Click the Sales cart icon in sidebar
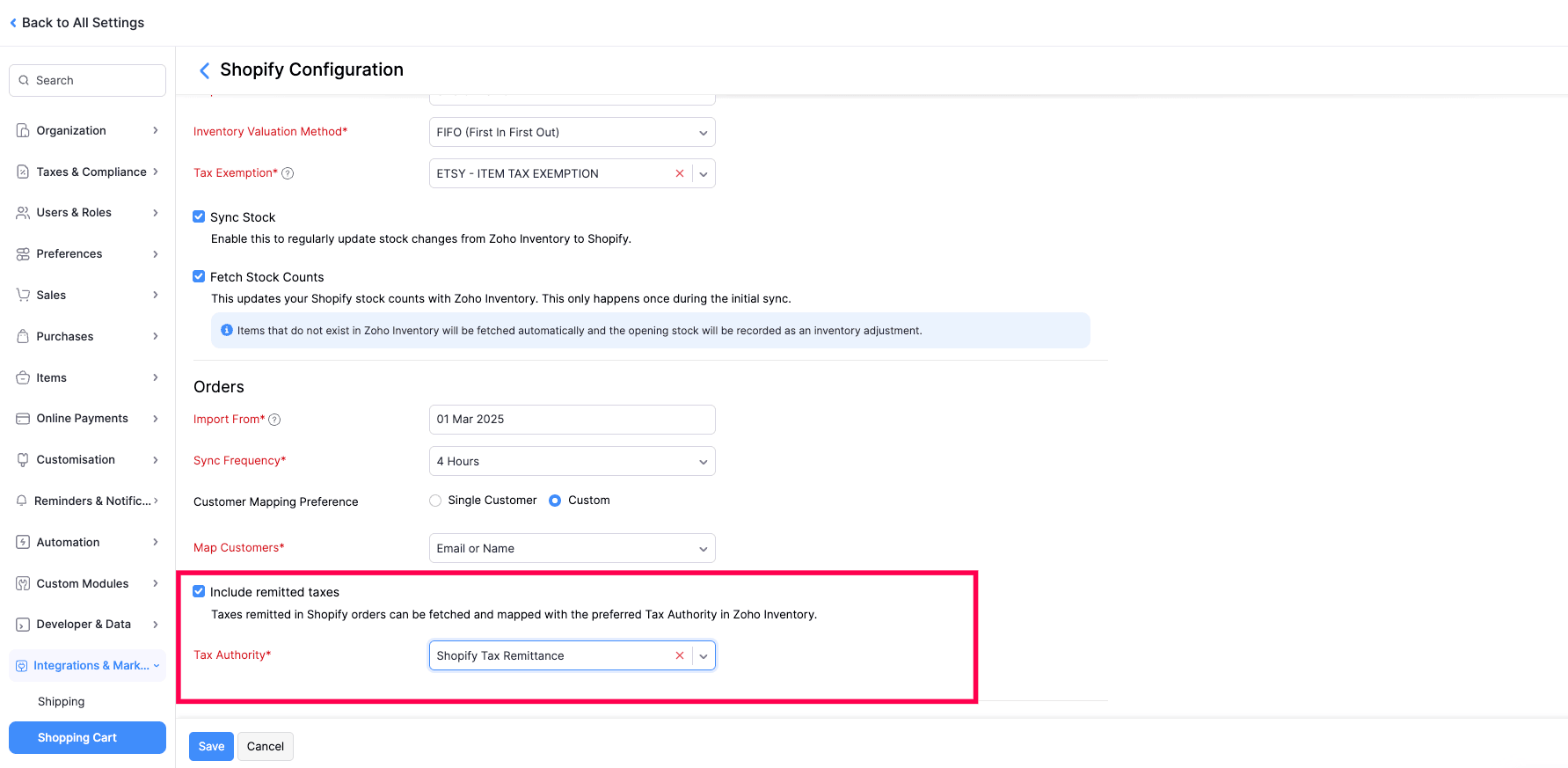 coord(23,296)
